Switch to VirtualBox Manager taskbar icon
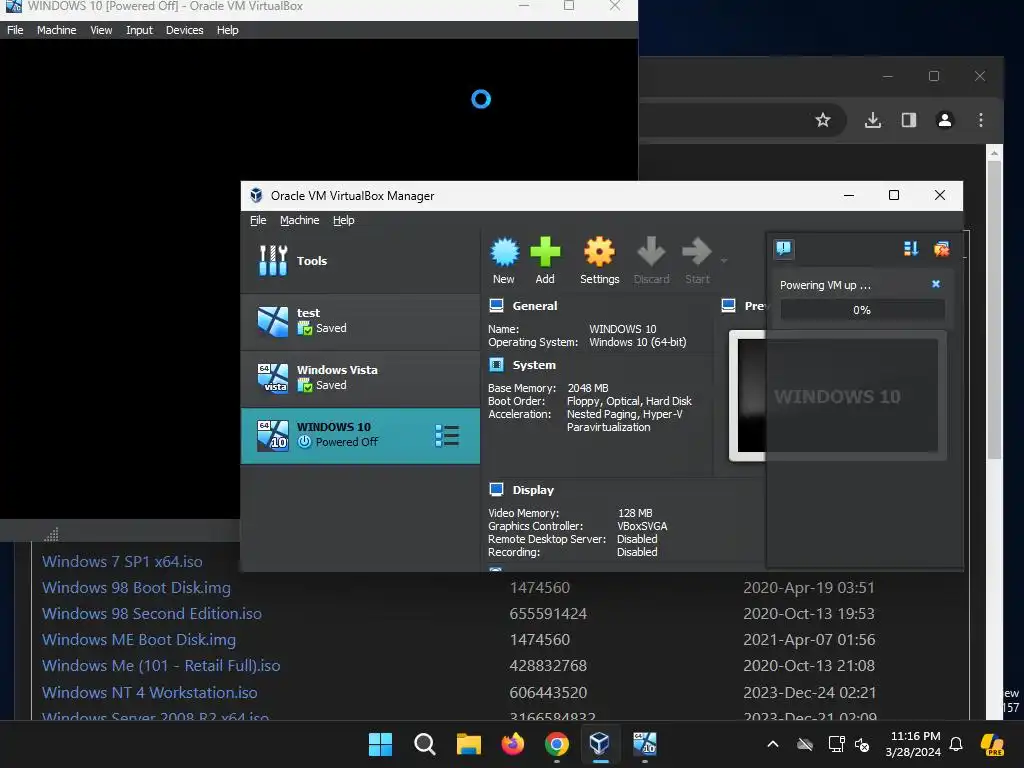 [x=600, y=744]
